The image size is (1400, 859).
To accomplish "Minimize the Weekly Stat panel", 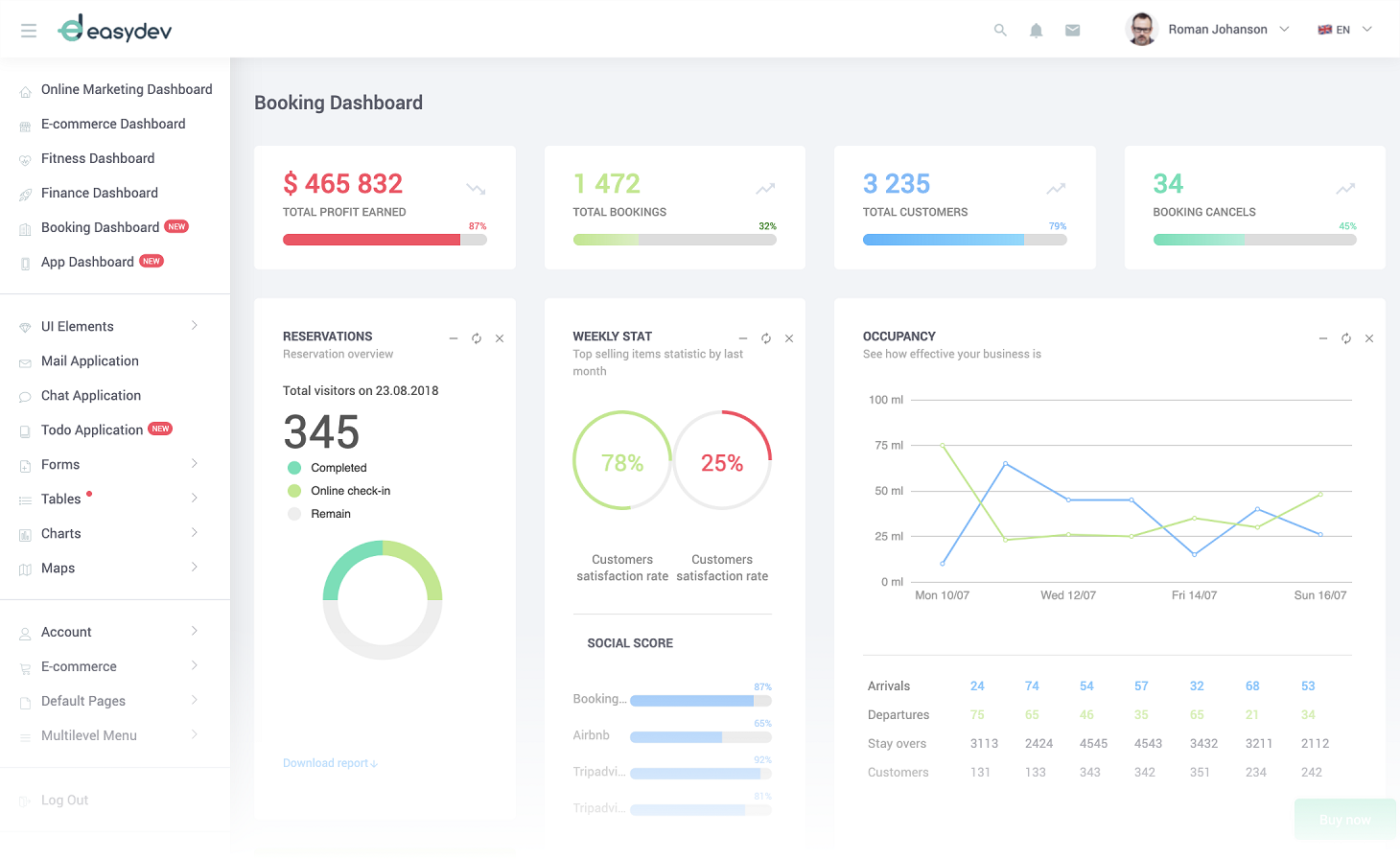I will pyautogui.click(x=743, y=338).
